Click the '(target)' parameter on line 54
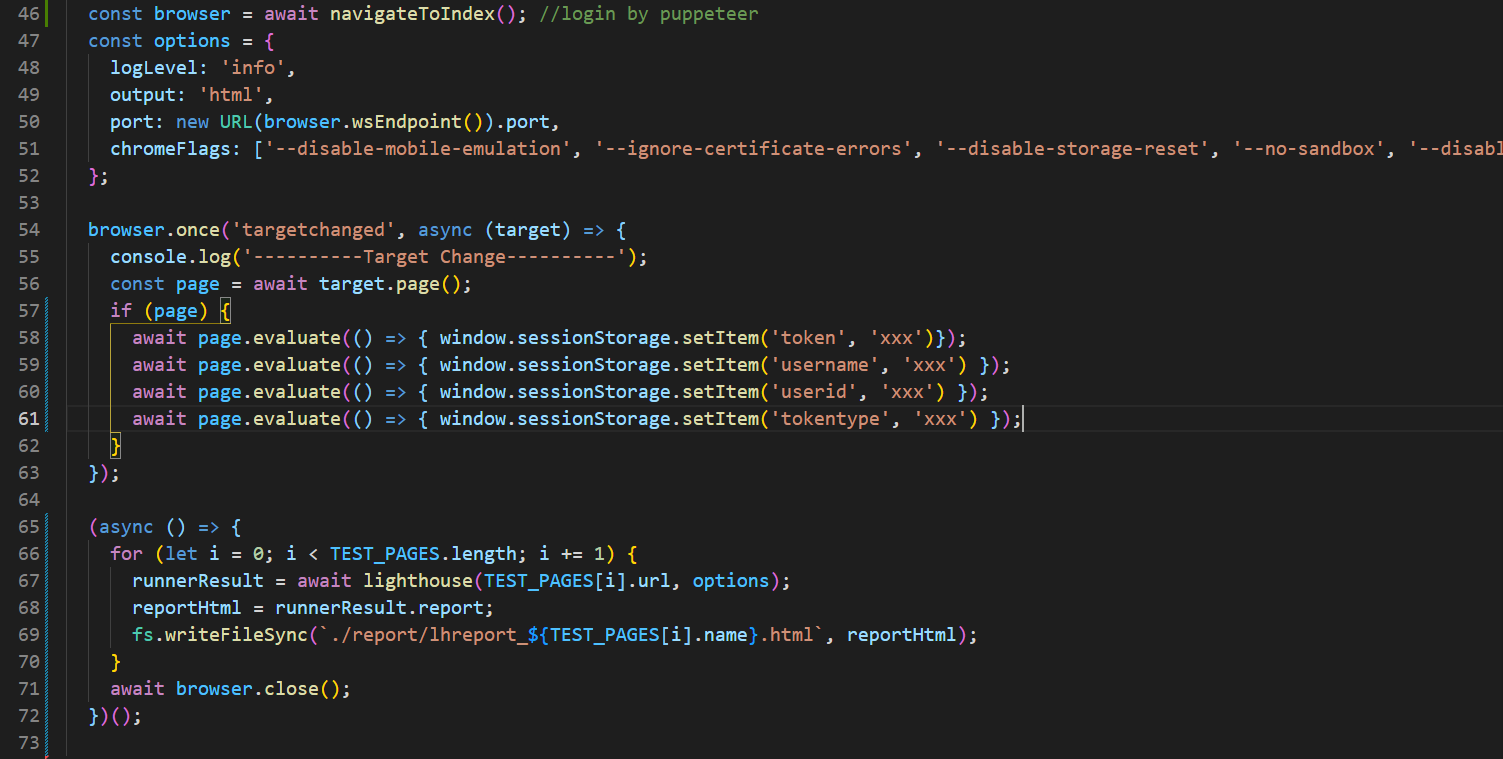The height and width of the screenshot is (759, 1503). [x=528, y=230]
